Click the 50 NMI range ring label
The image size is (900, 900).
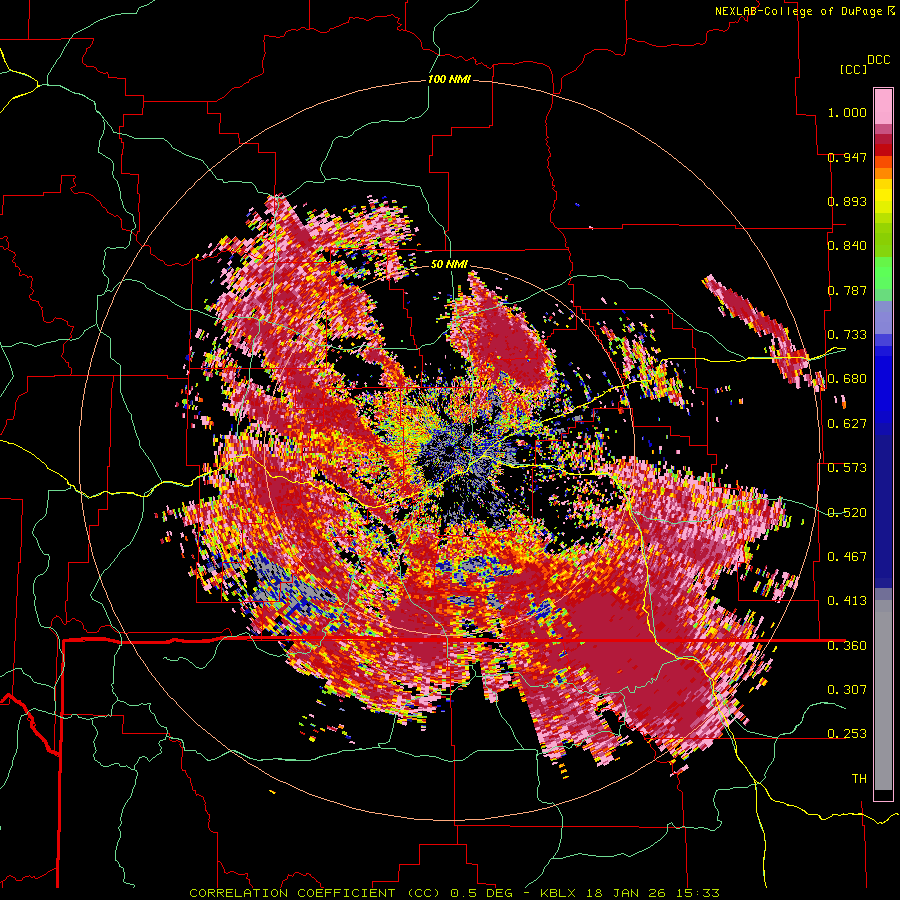click(x=449, y=264)
